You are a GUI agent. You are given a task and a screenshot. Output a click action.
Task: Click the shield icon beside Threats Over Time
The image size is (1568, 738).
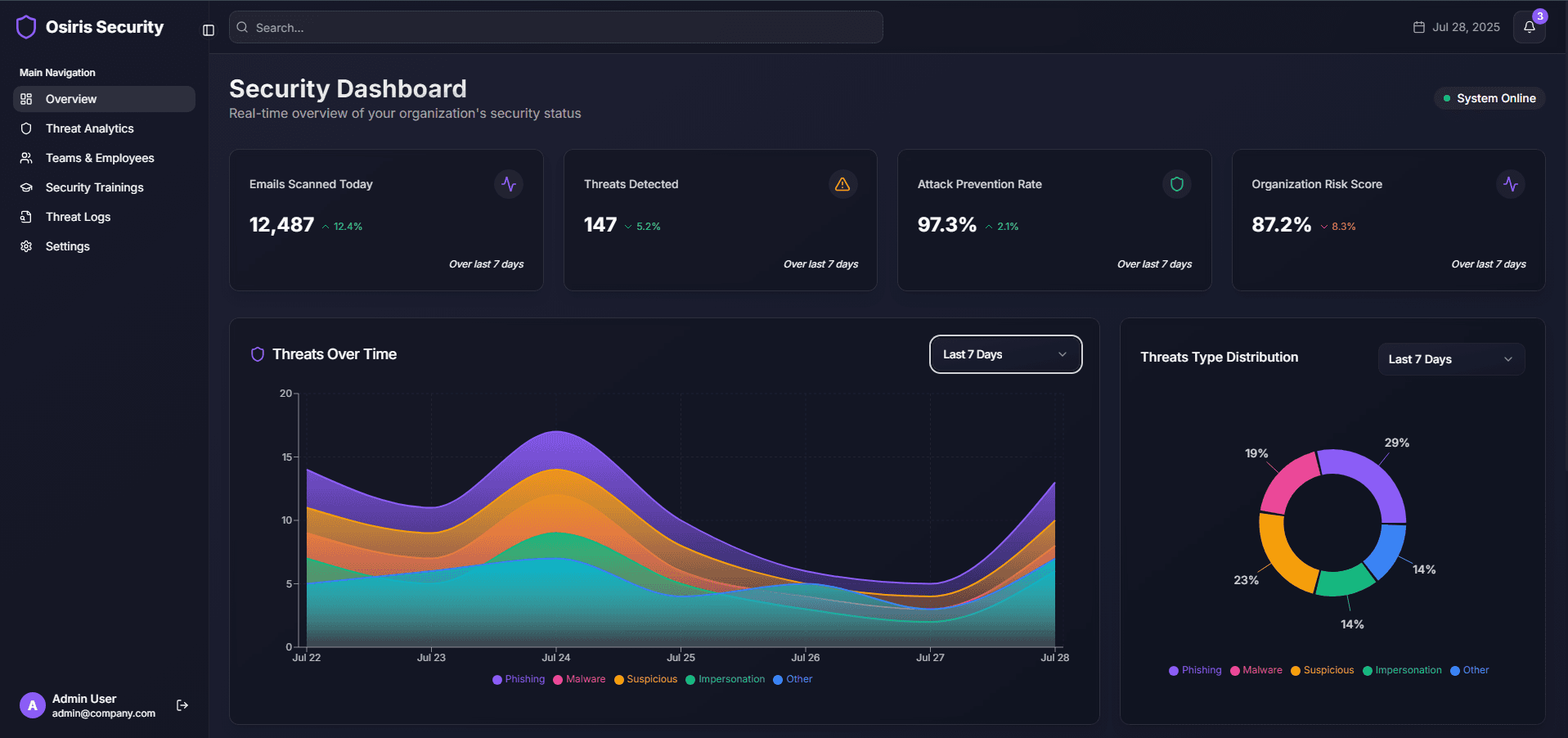click(258, 354)
